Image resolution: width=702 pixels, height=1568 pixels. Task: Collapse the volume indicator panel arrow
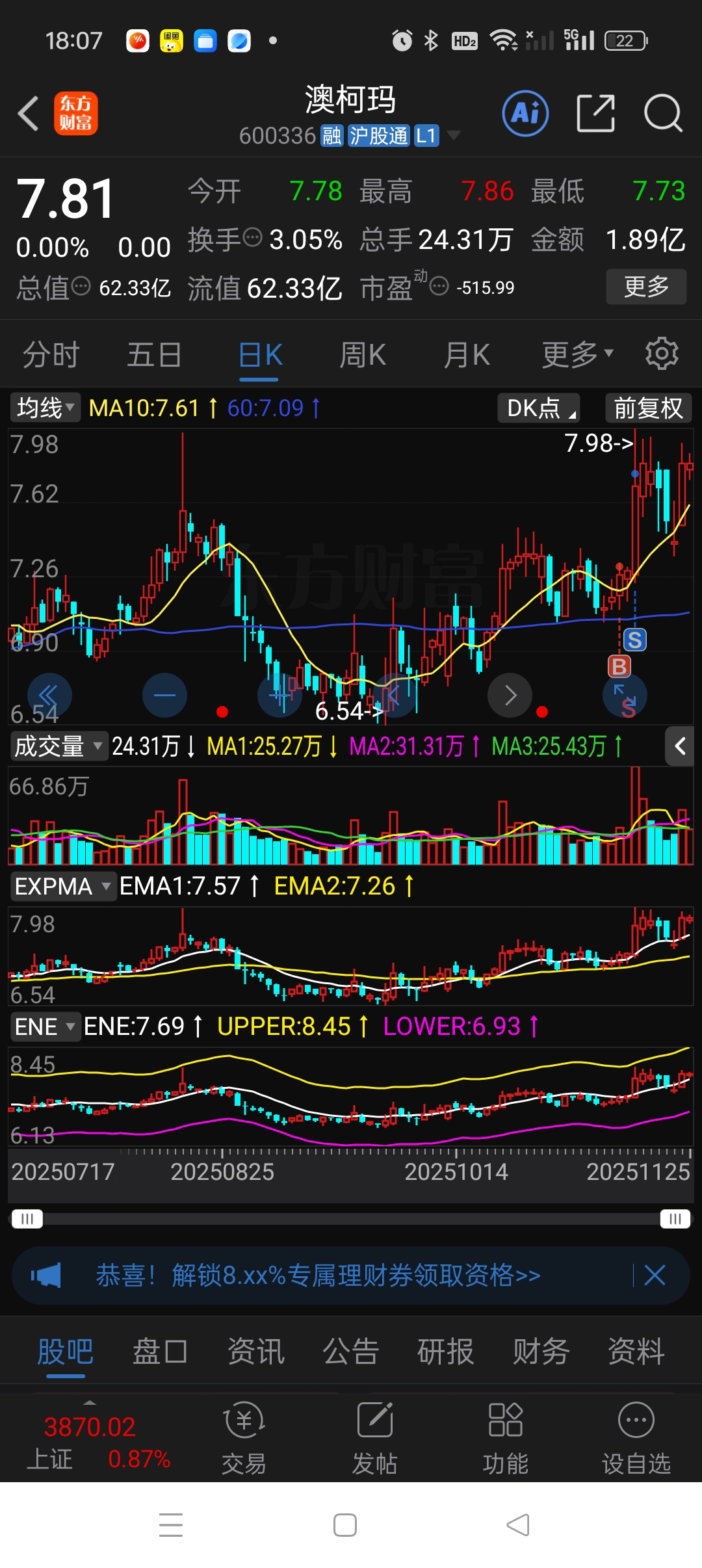coord(680,746)
